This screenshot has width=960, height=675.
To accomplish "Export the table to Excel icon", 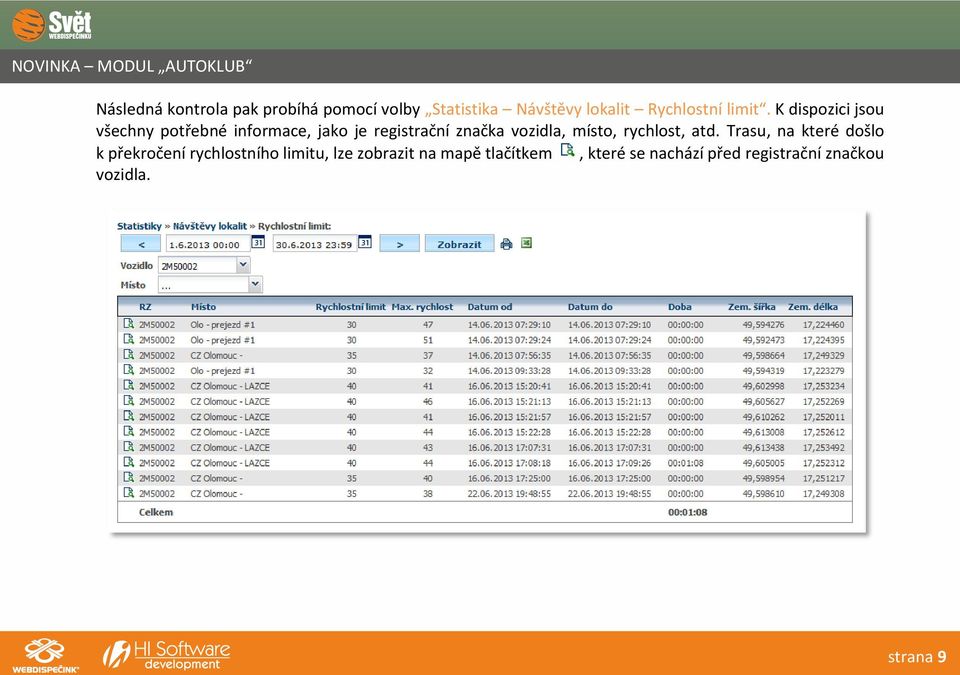I will 526,243.
